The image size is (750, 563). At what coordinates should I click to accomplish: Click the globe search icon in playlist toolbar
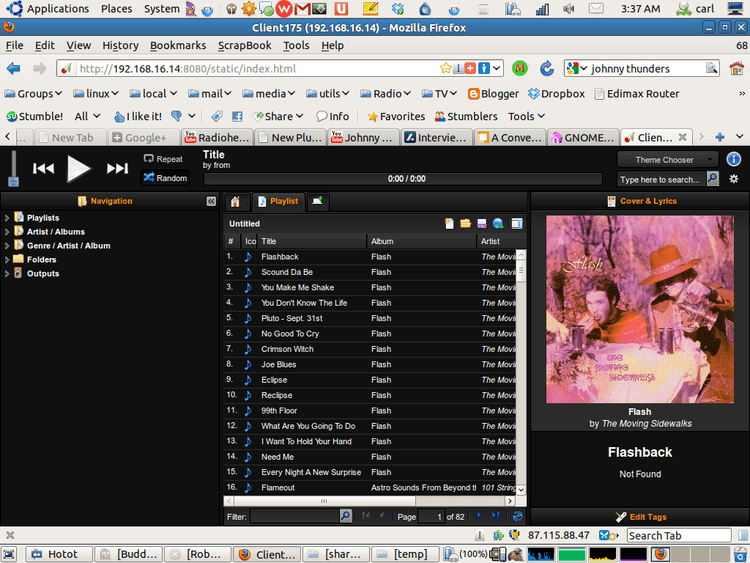(x=498, y=223)
